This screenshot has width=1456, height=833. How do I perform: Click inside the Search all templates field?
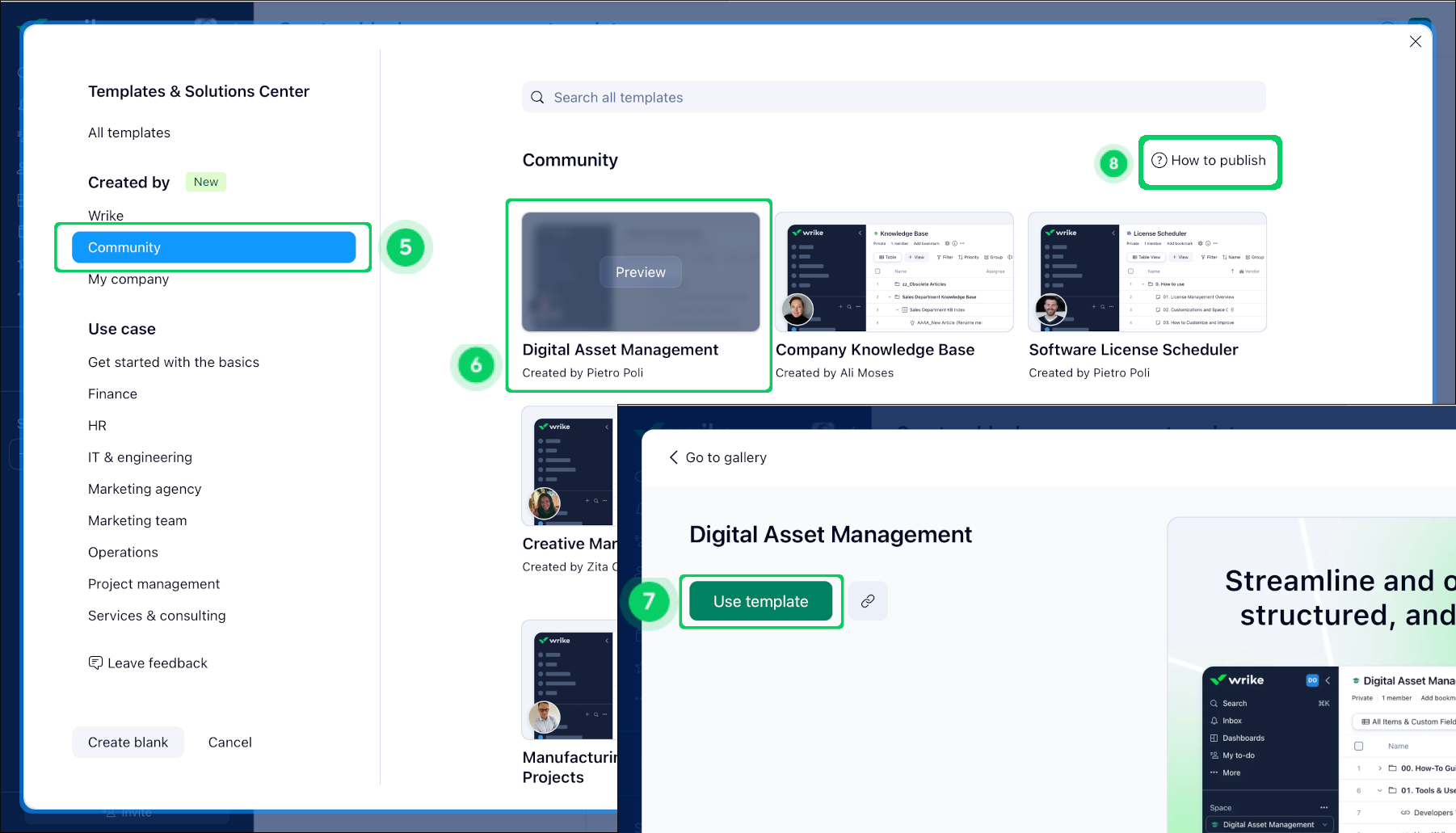(893, 98)
